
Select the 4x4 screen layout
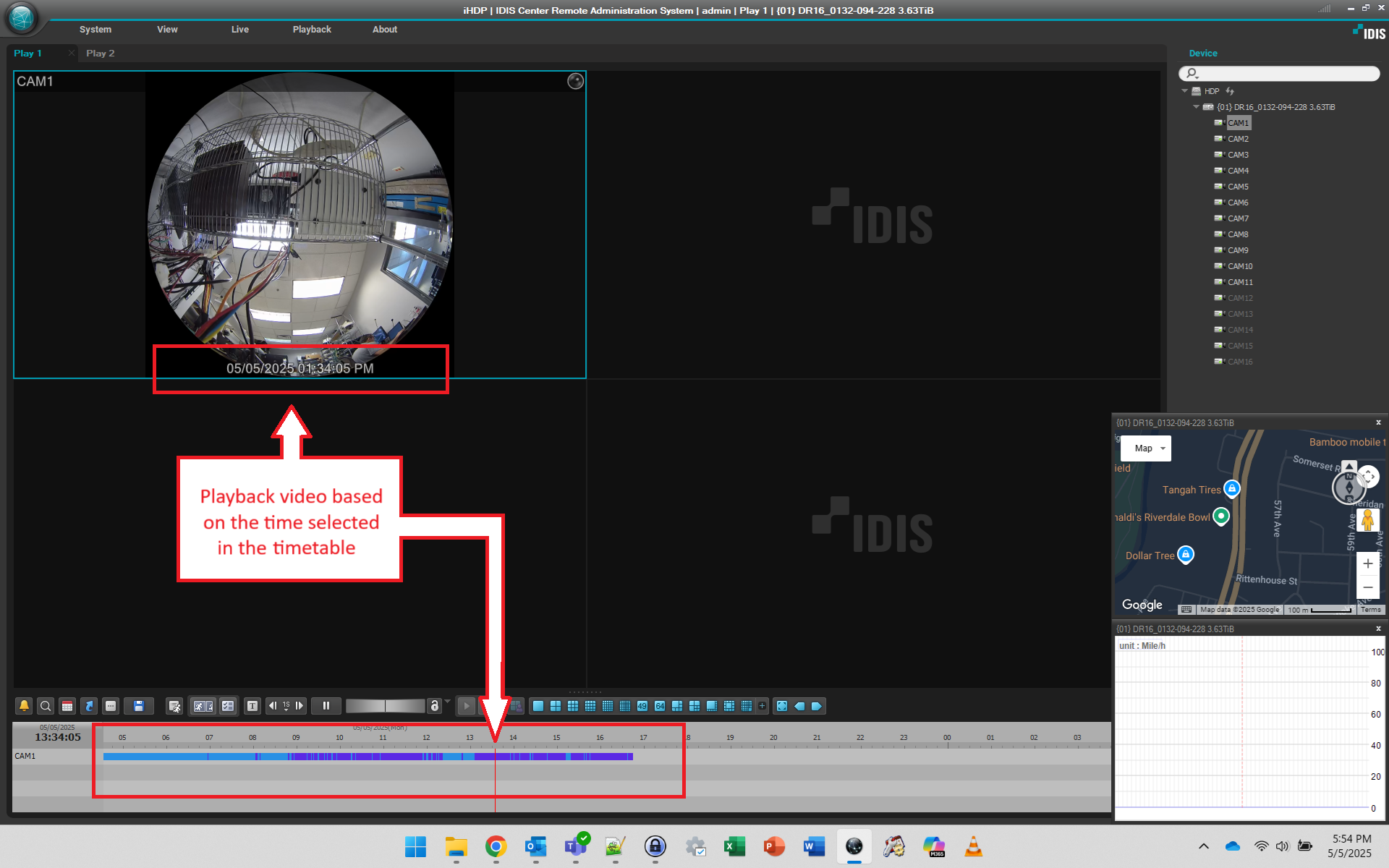tap(590, 706)
